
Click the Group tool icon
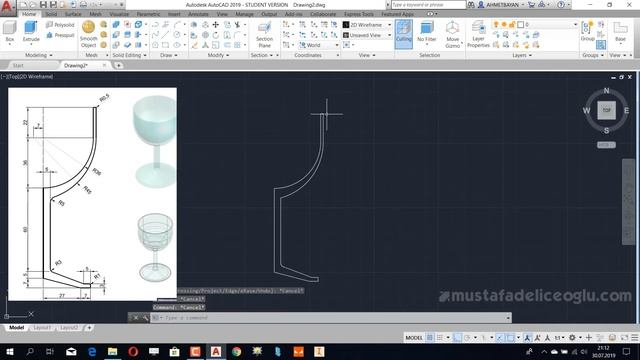point(587,31)
